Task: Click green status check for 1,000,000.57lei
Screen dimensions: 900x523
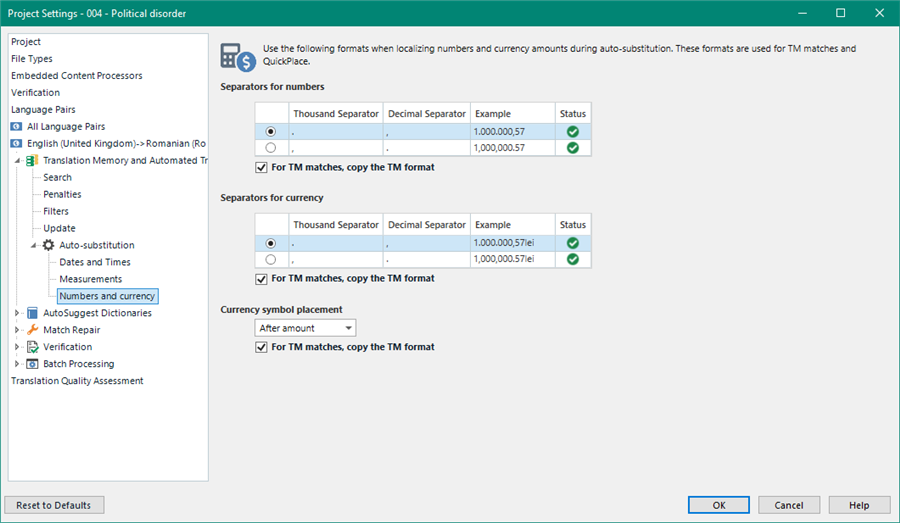Action: [x=572, y=259]
